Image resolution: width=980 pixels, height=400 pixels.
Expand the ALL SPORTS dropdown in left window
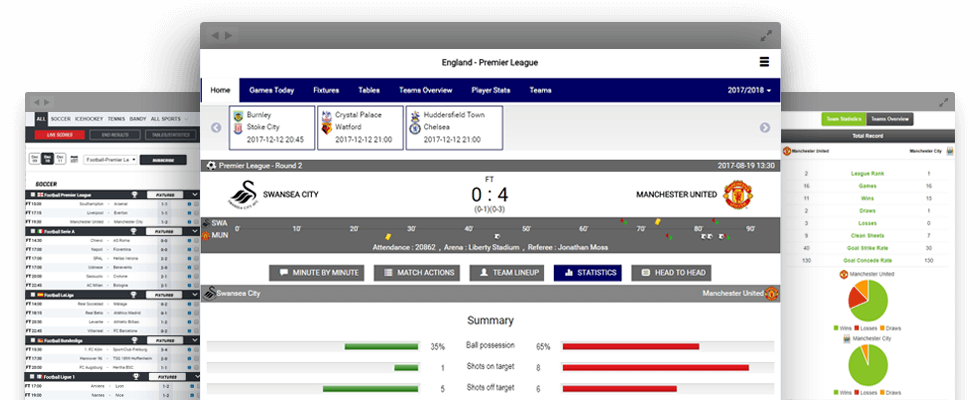[x=169, y=119]
